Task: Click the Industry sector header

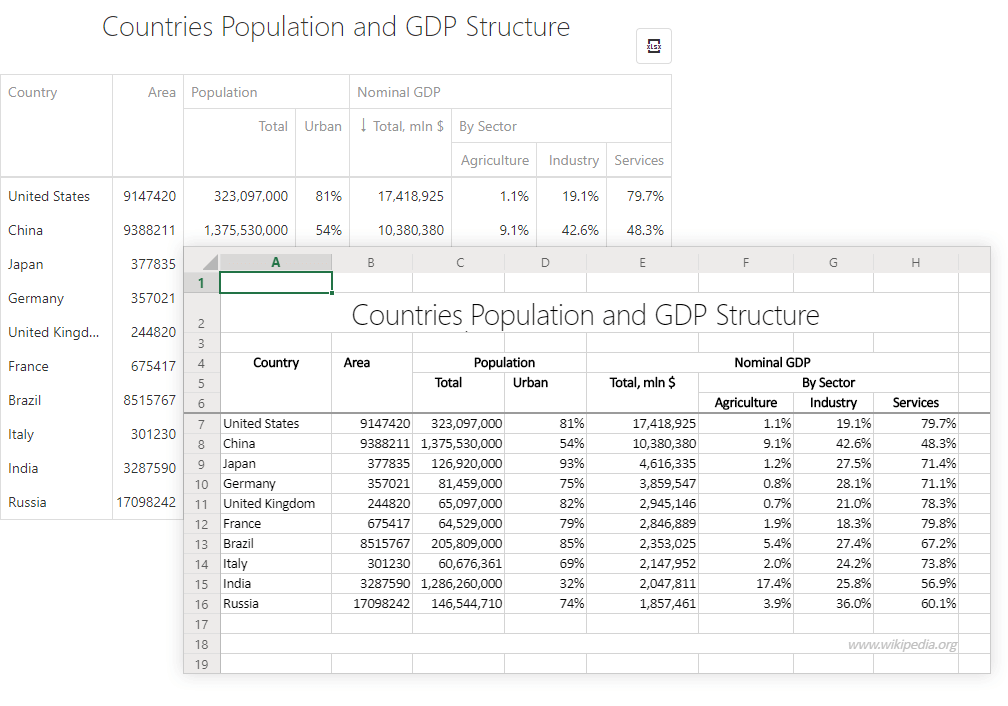Action: [573, 160]
